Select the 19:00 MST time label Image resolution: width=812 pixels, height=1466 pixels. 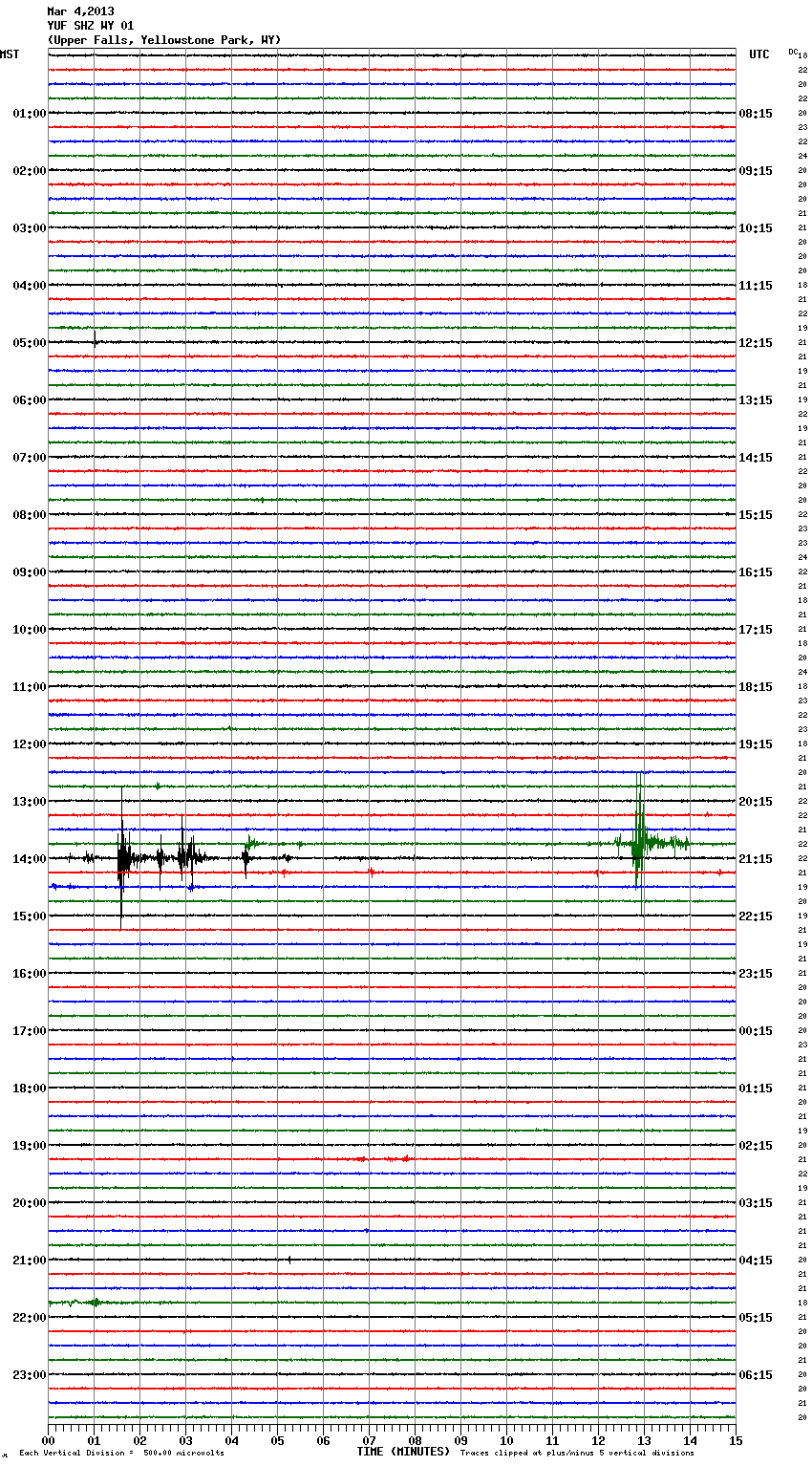[29, 1146]
